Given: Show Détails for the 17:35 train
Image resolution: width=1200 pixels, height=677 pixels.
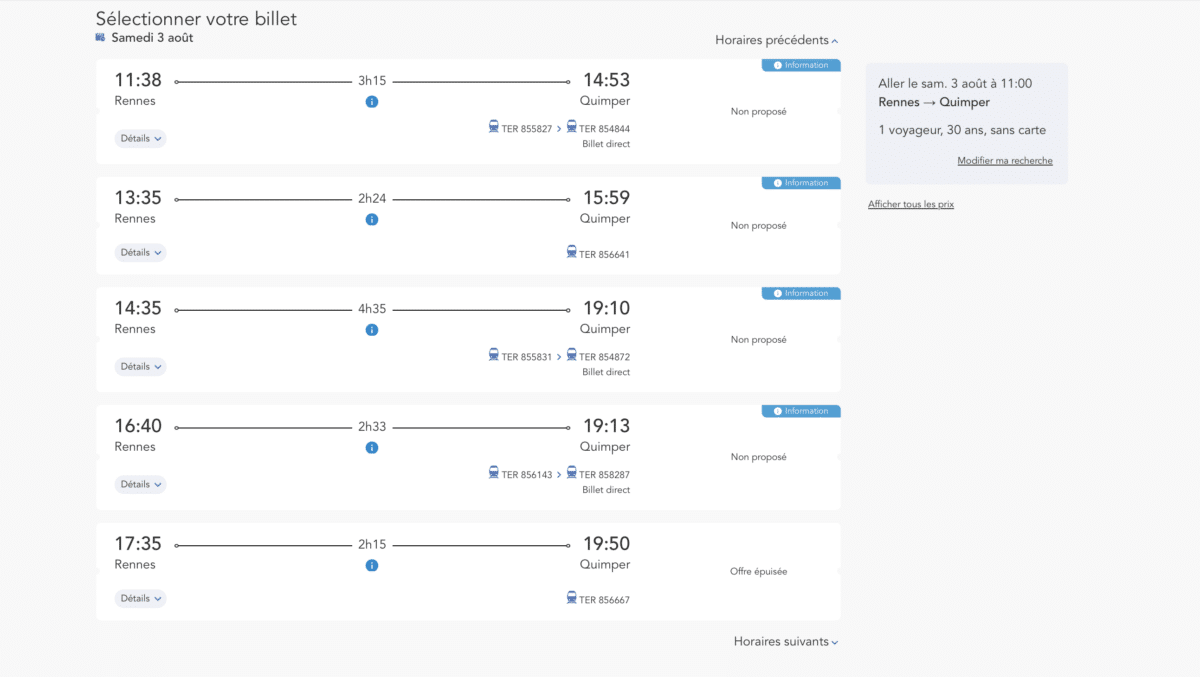Looking at the screenshot, I should tap(140, 599).
